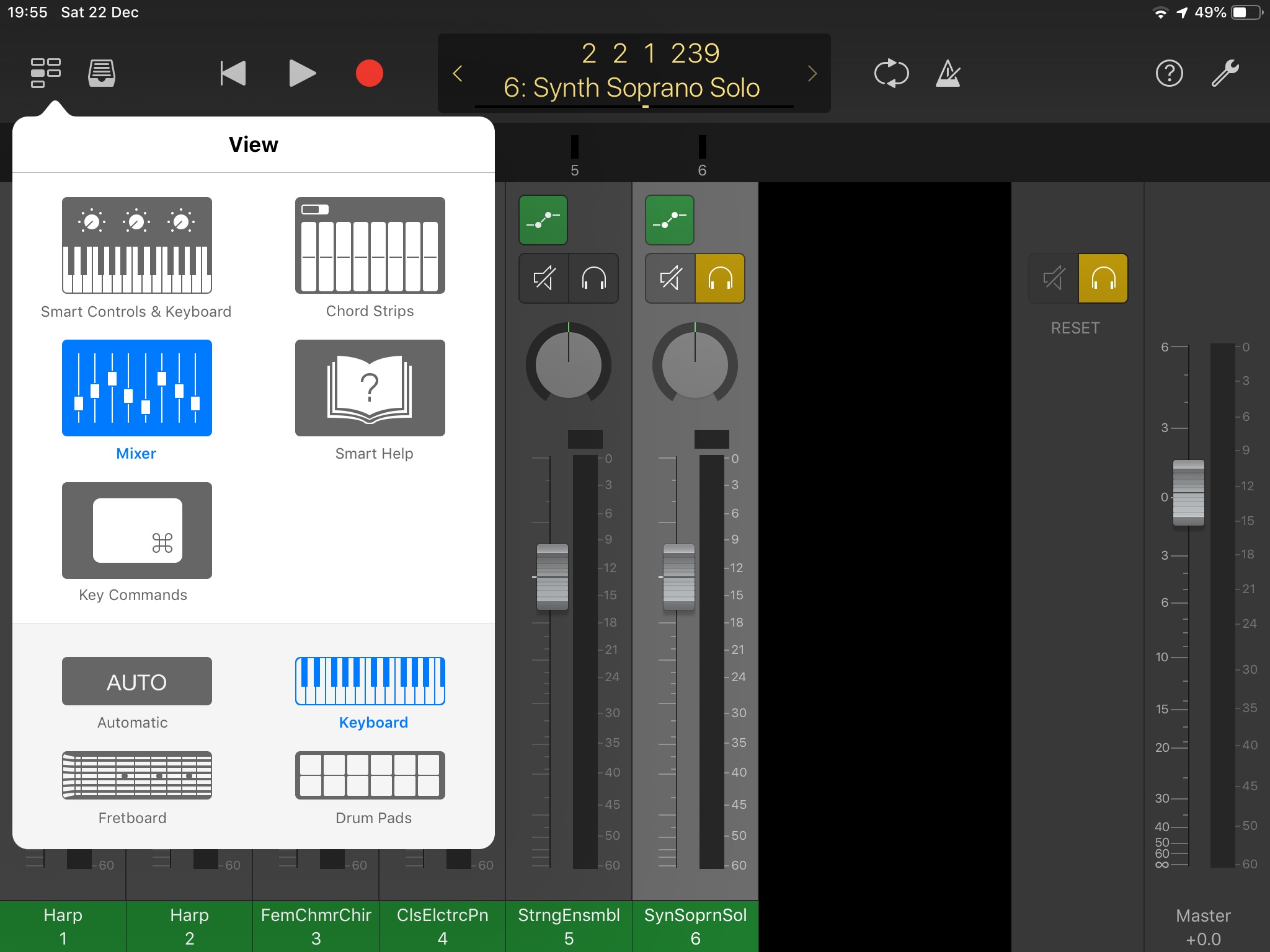Image resolution: width=1270 pixels, height=952 pixels.
Task: Toggle the metronome icon
Action: click(948, 73)
